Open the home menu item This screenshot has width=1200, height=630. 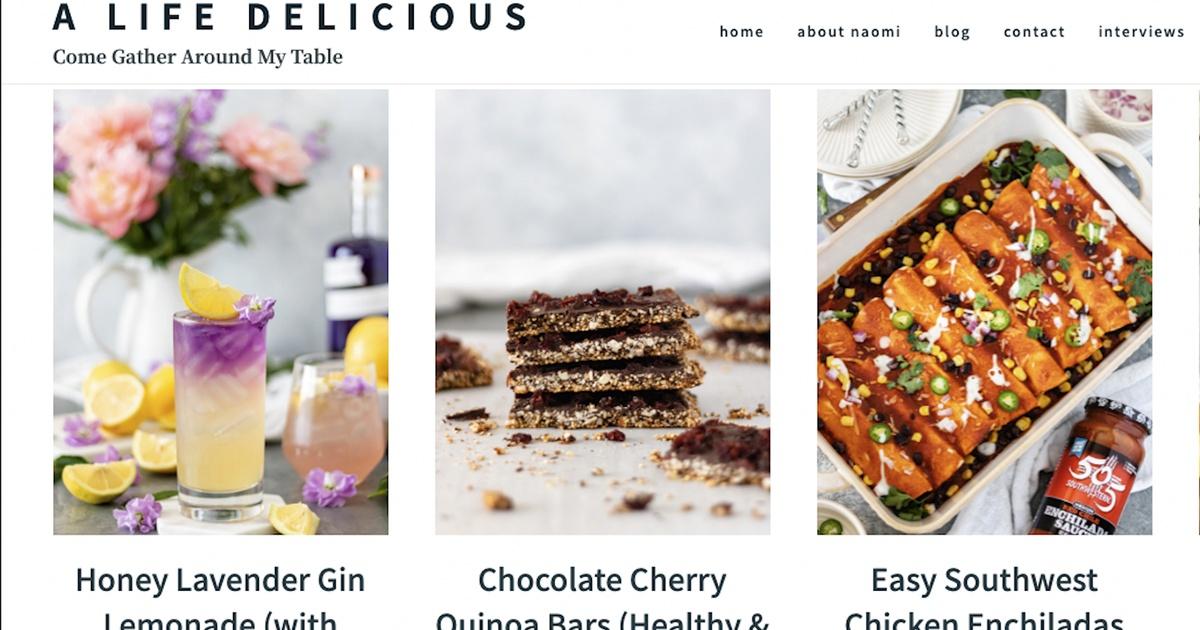pyautogui.click(x=741, y=32)
